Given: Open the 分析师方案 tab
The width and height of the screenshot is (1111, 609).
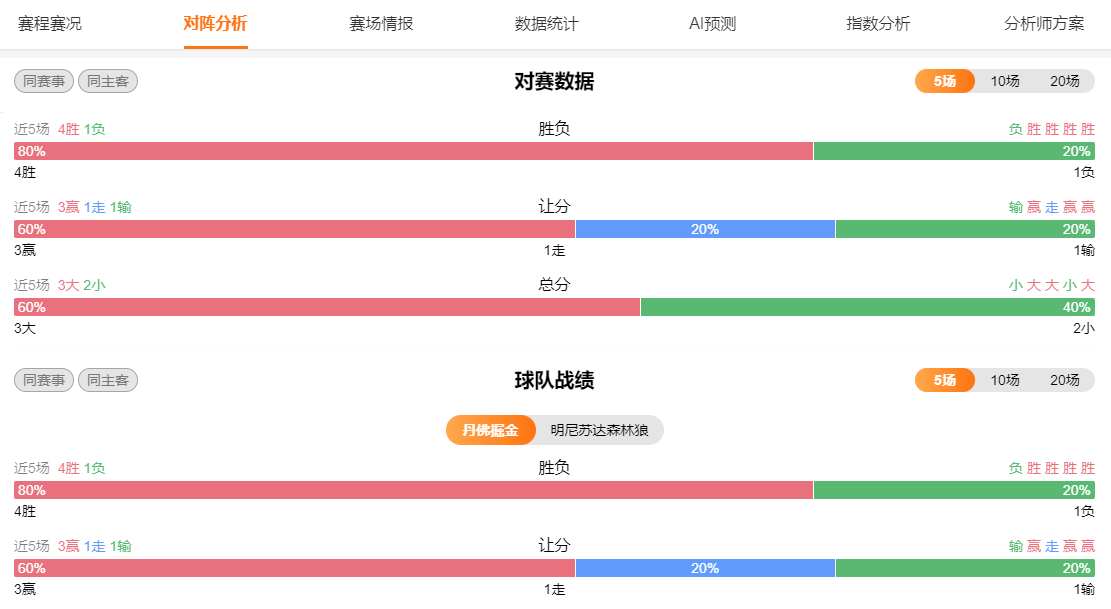Looking at the screenshot, I should (x=1044, y=24).
